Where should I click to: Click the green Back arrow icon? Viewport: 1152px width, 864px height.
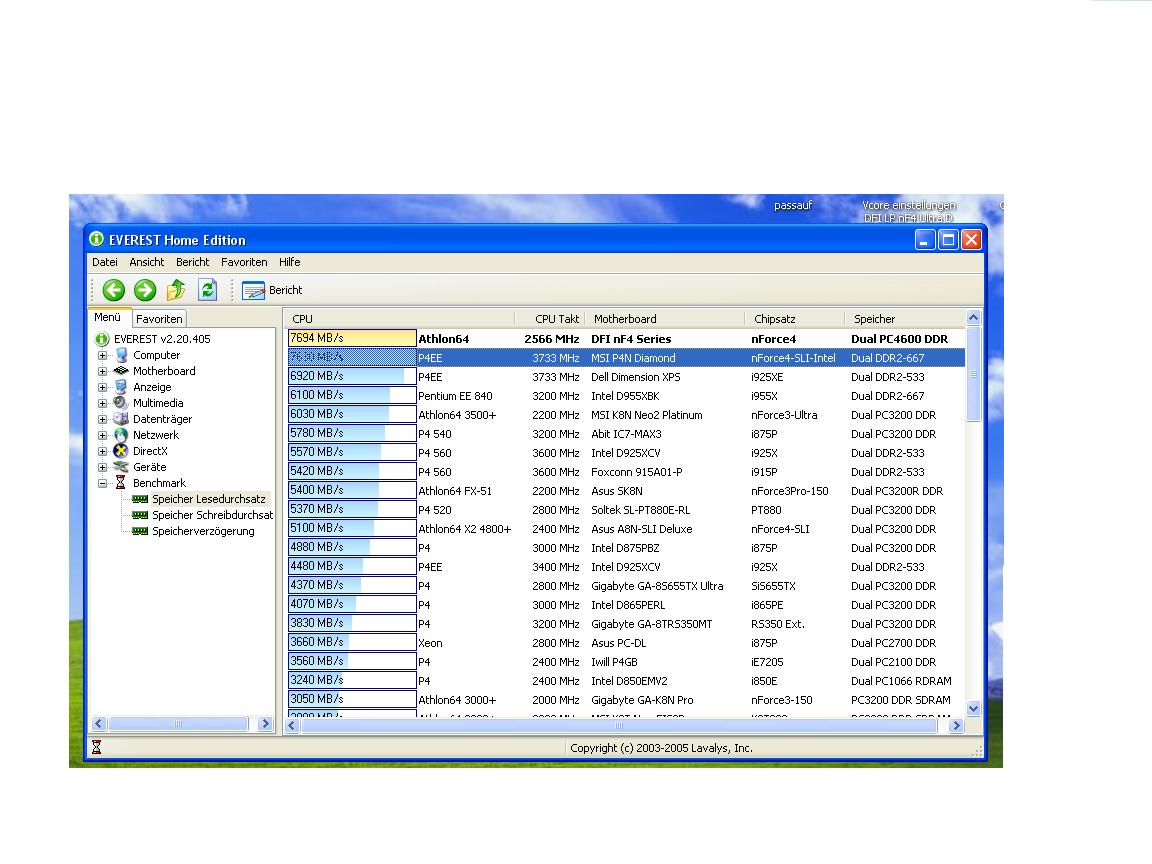click(x=113, y=290)
